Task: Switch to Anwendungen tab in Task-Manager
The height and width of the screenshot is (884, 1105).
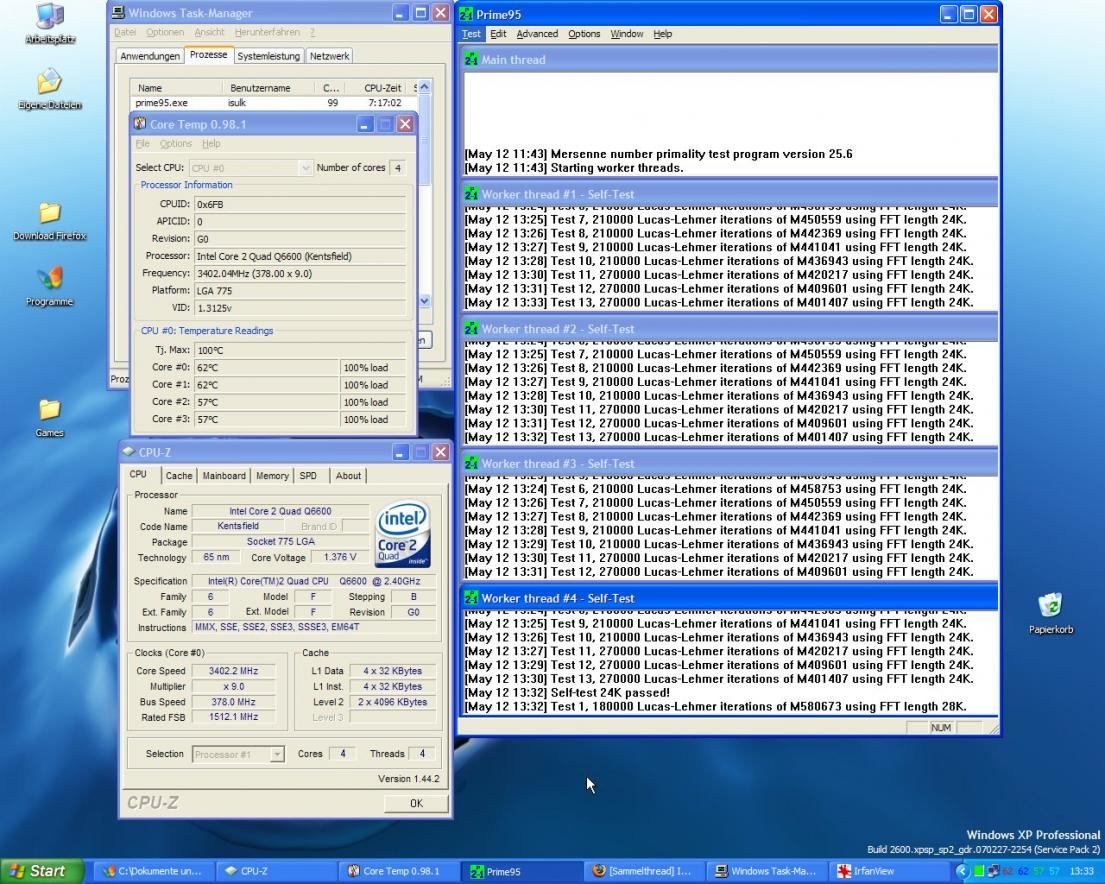Action: 150,56
